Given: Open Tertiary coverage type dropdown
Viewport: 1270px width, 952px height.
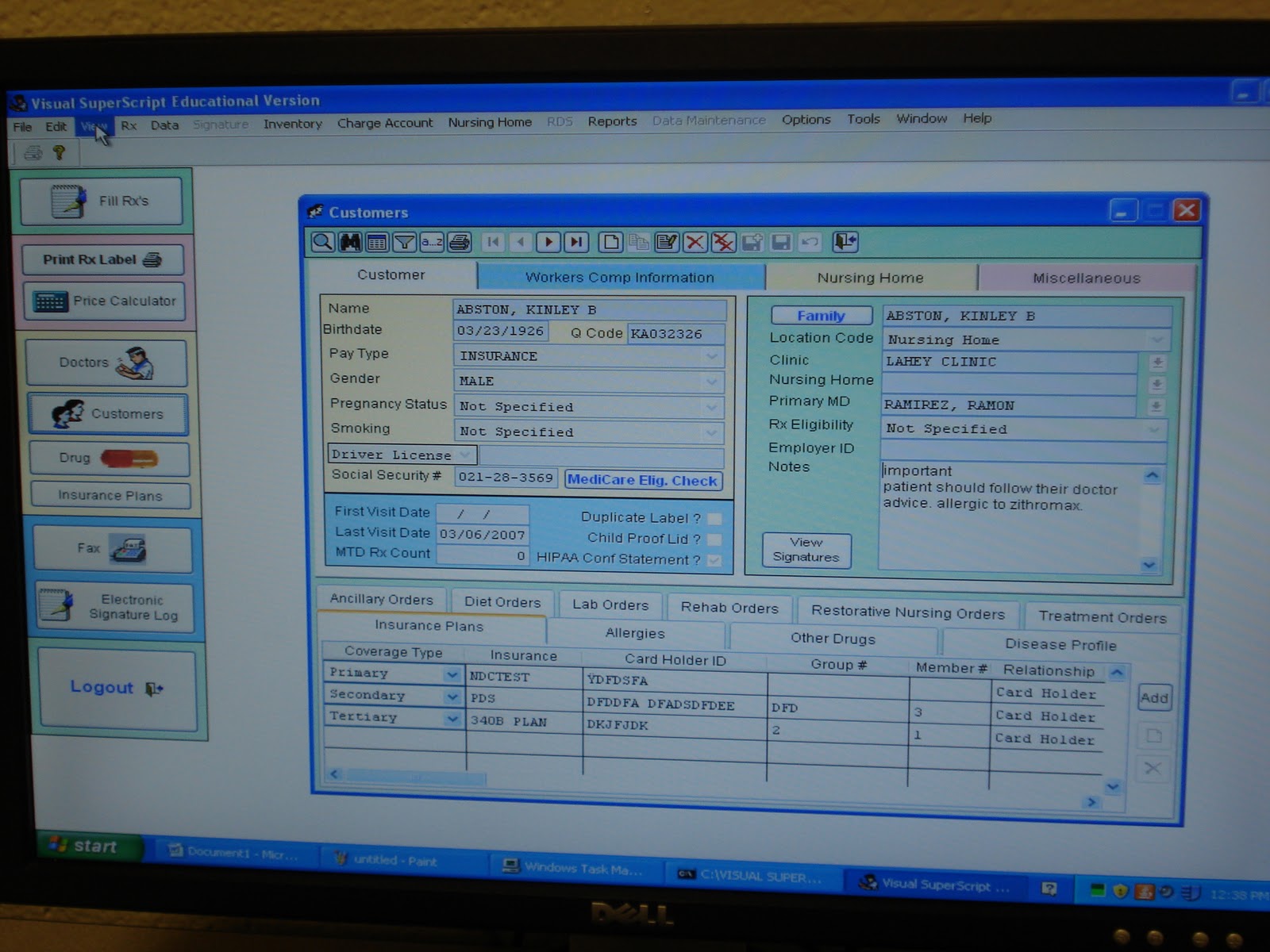Looking at the screenshot, I should [452, 719].
